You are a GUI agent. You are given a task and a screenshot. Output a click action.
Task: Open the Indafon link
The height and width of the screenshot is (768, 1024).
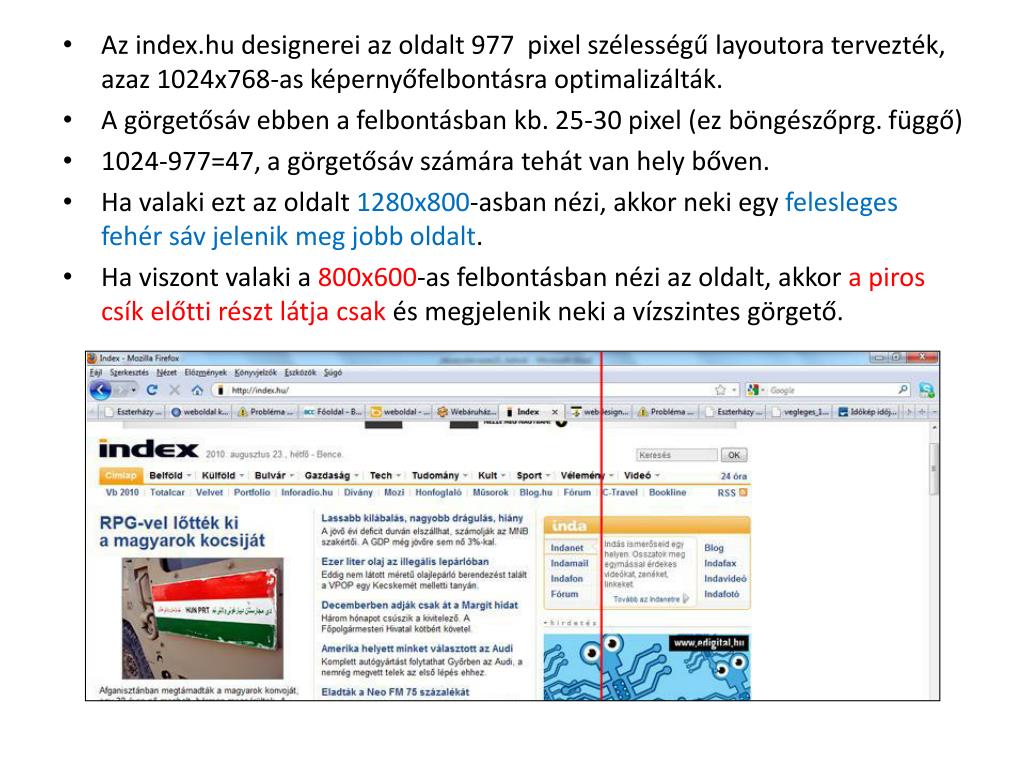(x=566, y=579)
